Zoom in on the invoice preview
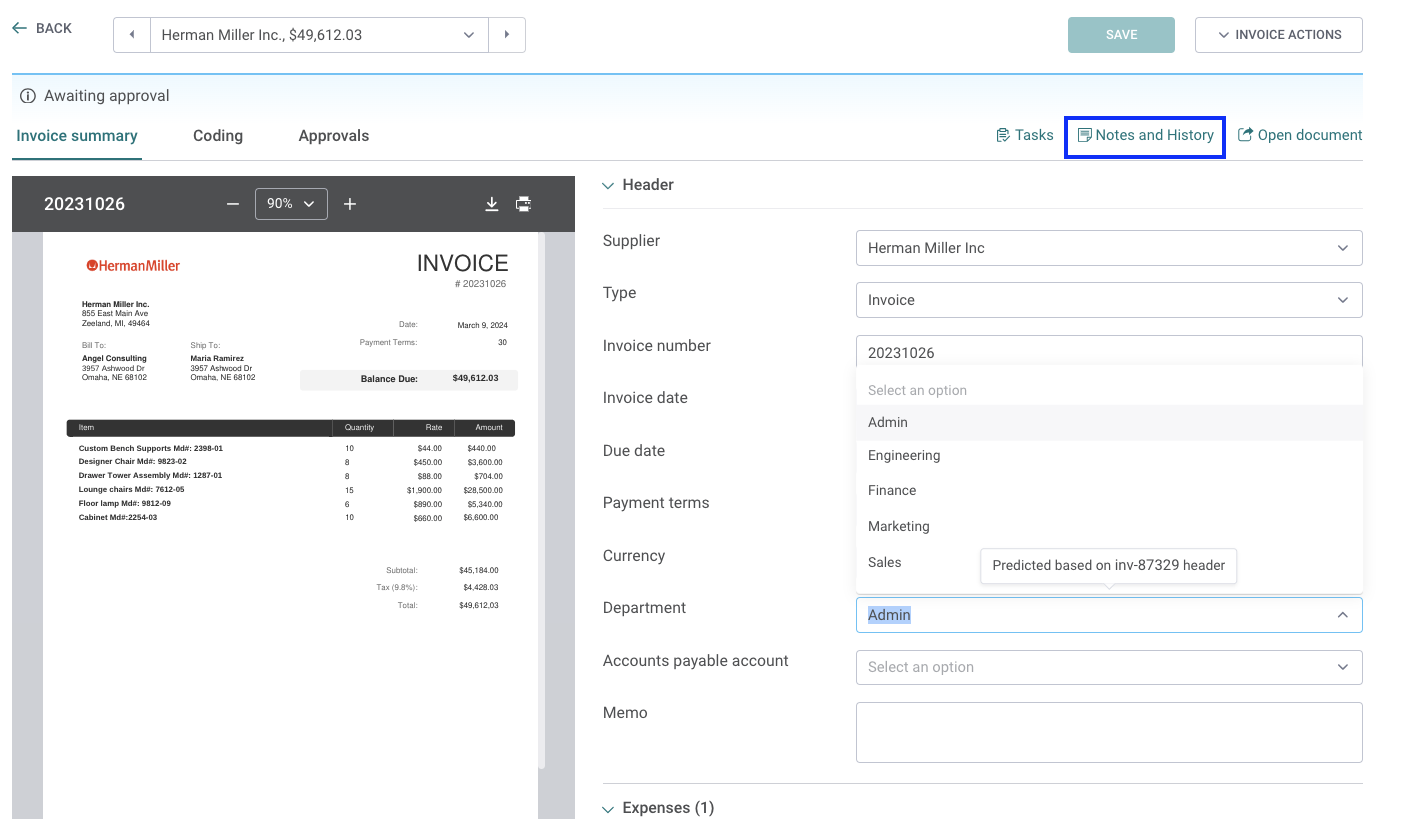Screen dimensions: 1407x819 coord(350,203)
